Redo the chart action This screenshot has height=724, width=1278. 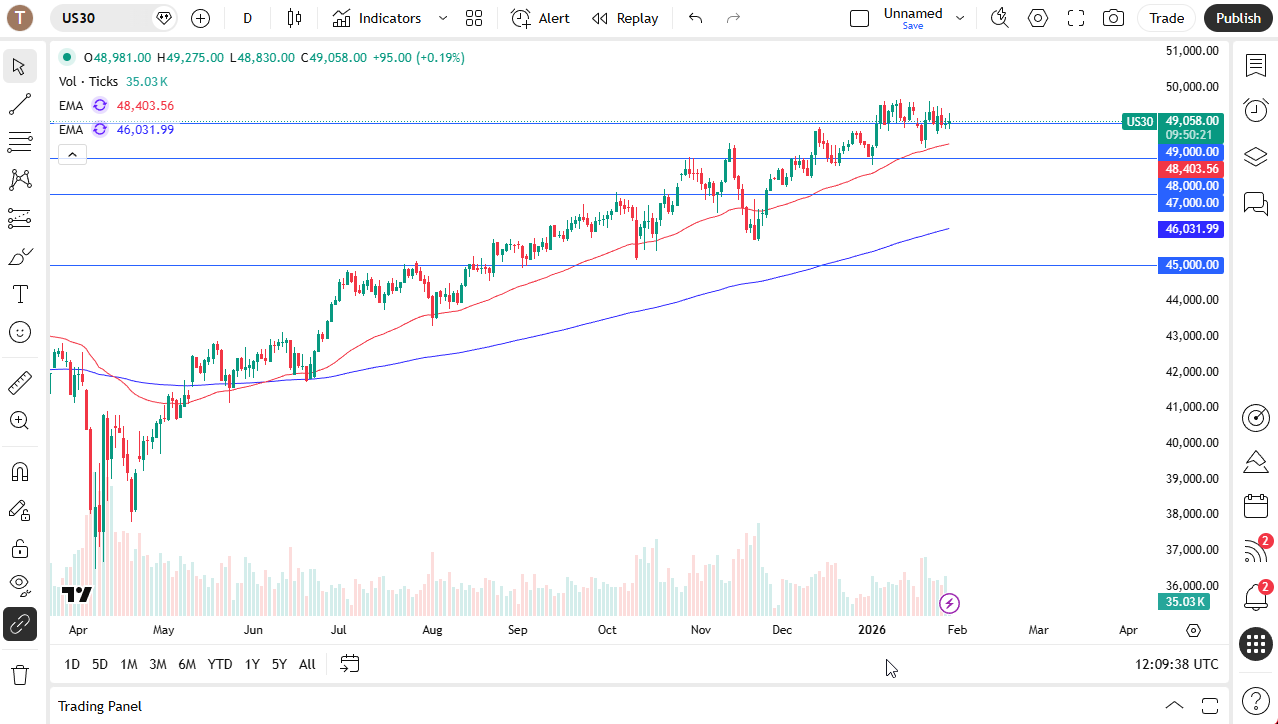[x=734, y=18]
